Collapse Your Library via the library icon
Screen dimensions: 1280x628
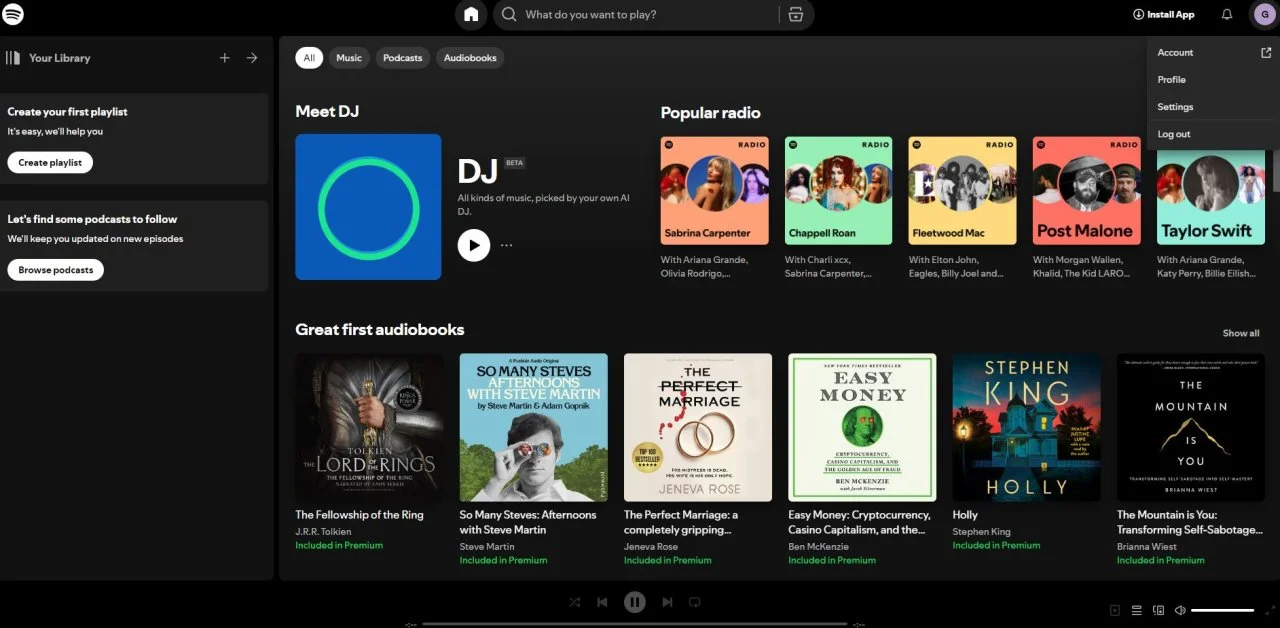[13, 58]
